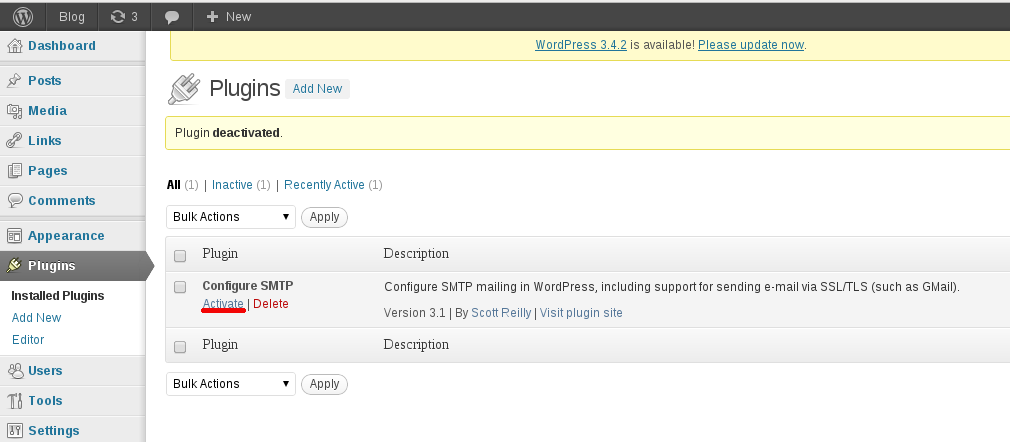Open the Settings sidebar menu
Image resolution: width=1010 pixels, height=442 pixels.
click(53, 430)
